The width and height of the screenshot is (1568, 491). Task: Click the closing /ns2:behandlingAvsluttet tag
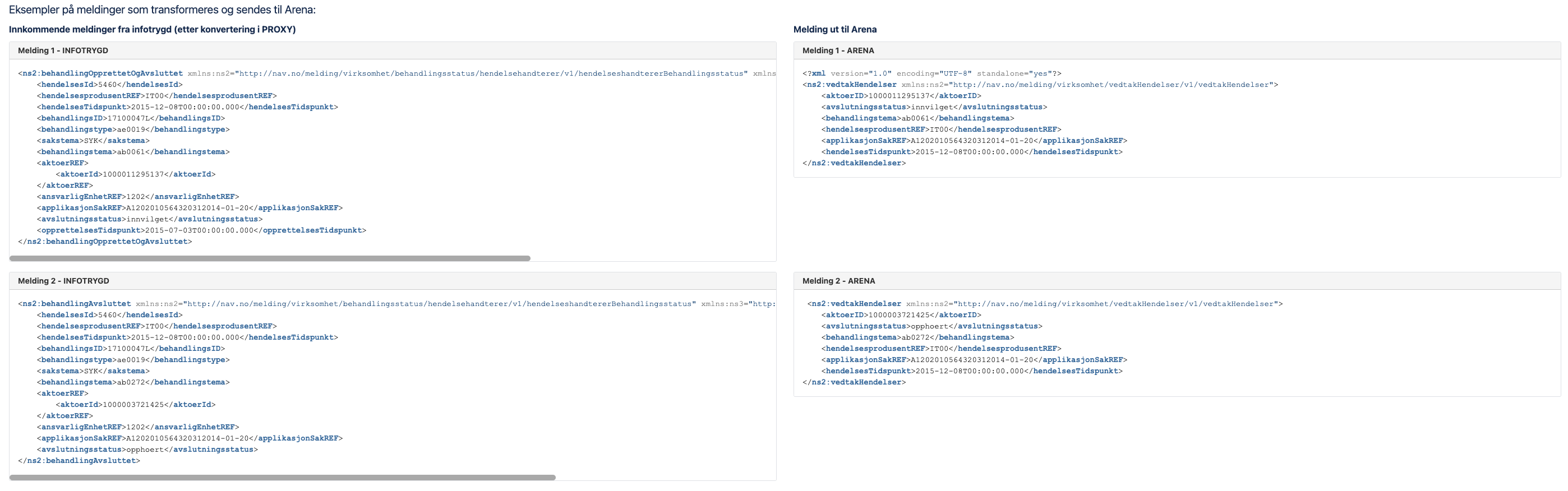[x=79, y=461]
